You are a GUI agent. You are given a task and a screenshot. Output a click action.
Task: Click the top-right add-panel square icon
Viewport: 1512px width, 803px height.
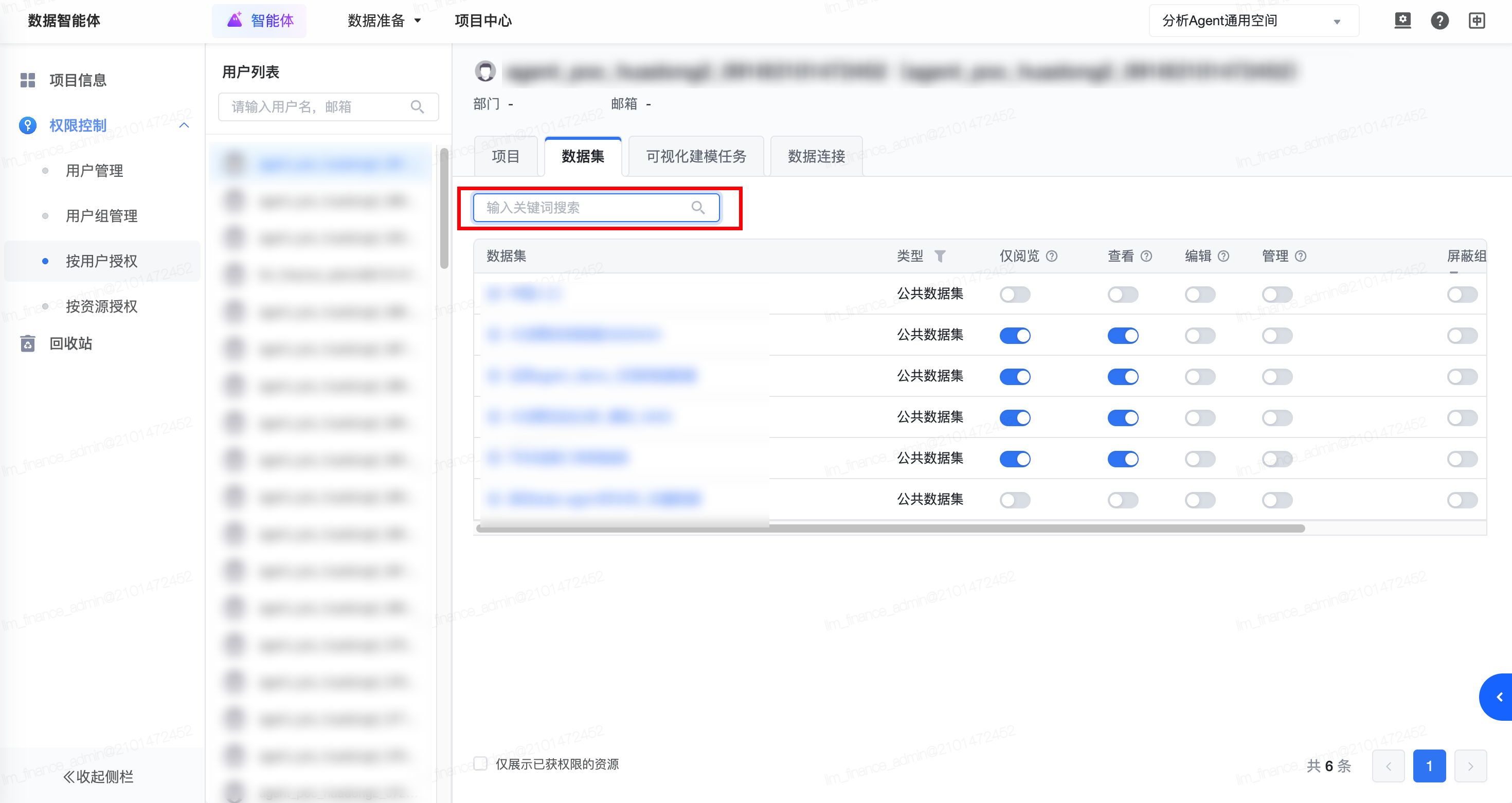1477,21
